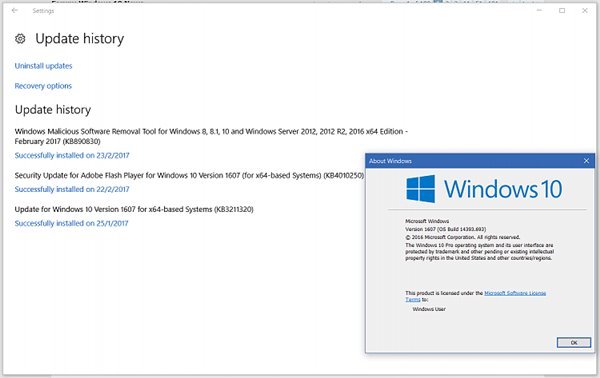Close the Settings window
This screenshot has height=378, width=600.
(x=585, y=10)
